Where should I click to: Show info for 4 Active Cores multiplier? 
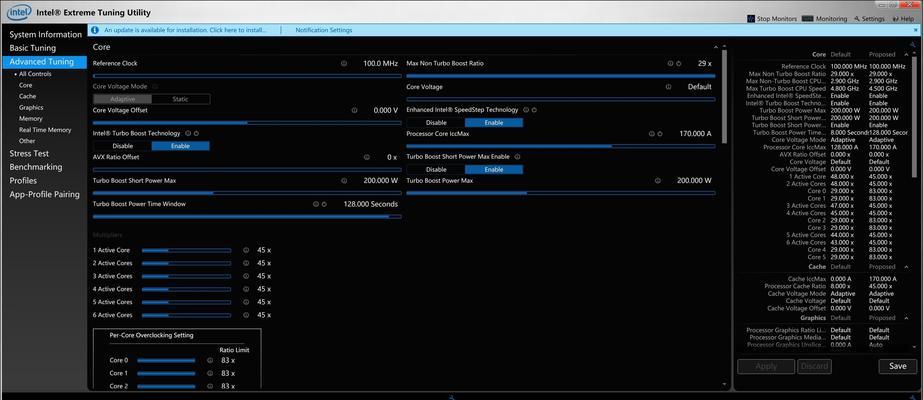coord(247,289)
